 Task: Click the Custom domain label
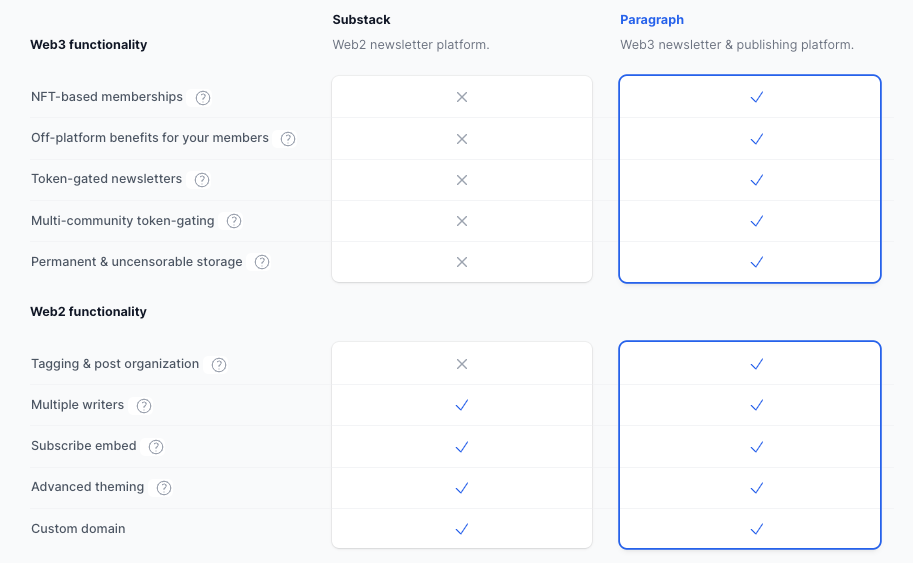[x=78, y=529]
